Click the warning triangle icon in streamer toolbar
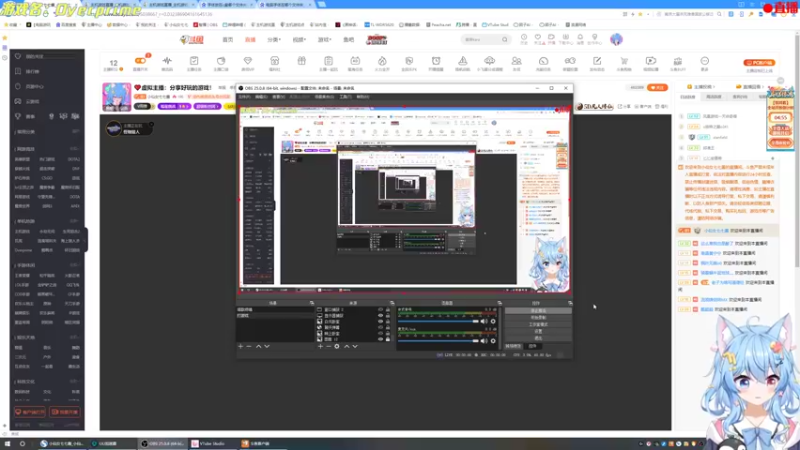Screen dimensions: 800x450 pyautogui.click(x=463, y=63)
